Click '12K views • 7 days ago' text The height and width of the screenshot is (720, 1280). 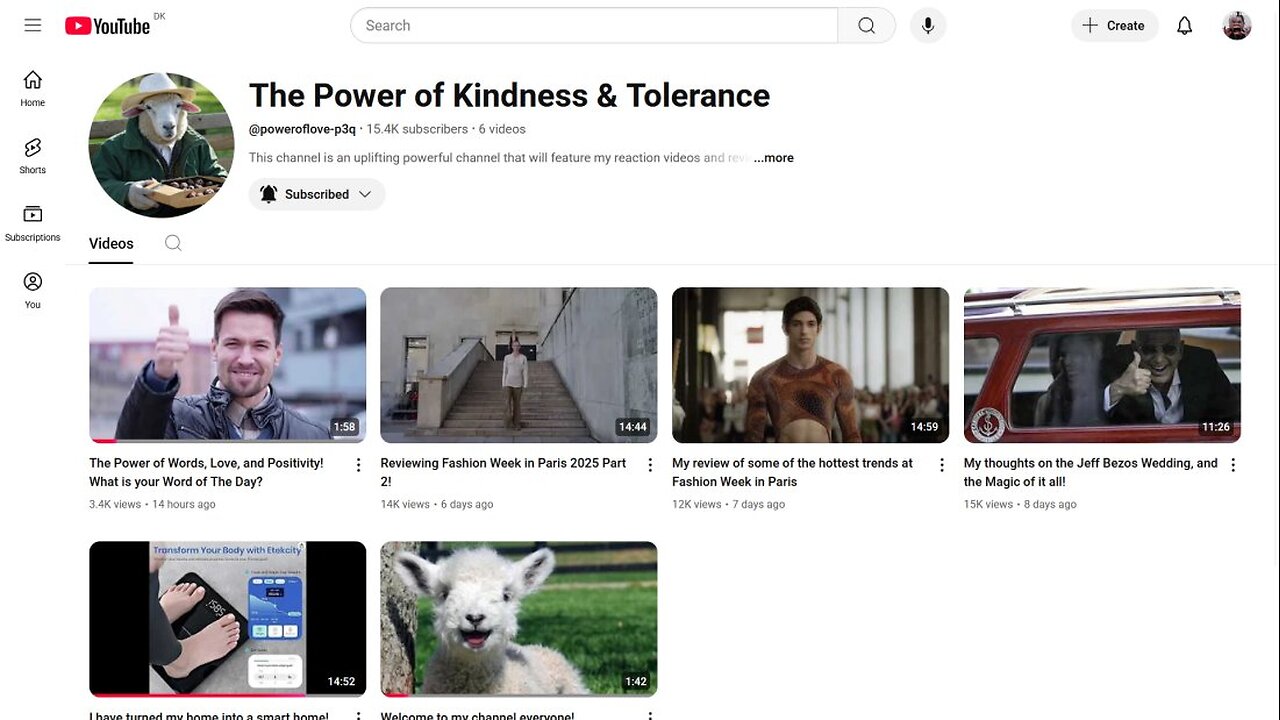[728, 504]
